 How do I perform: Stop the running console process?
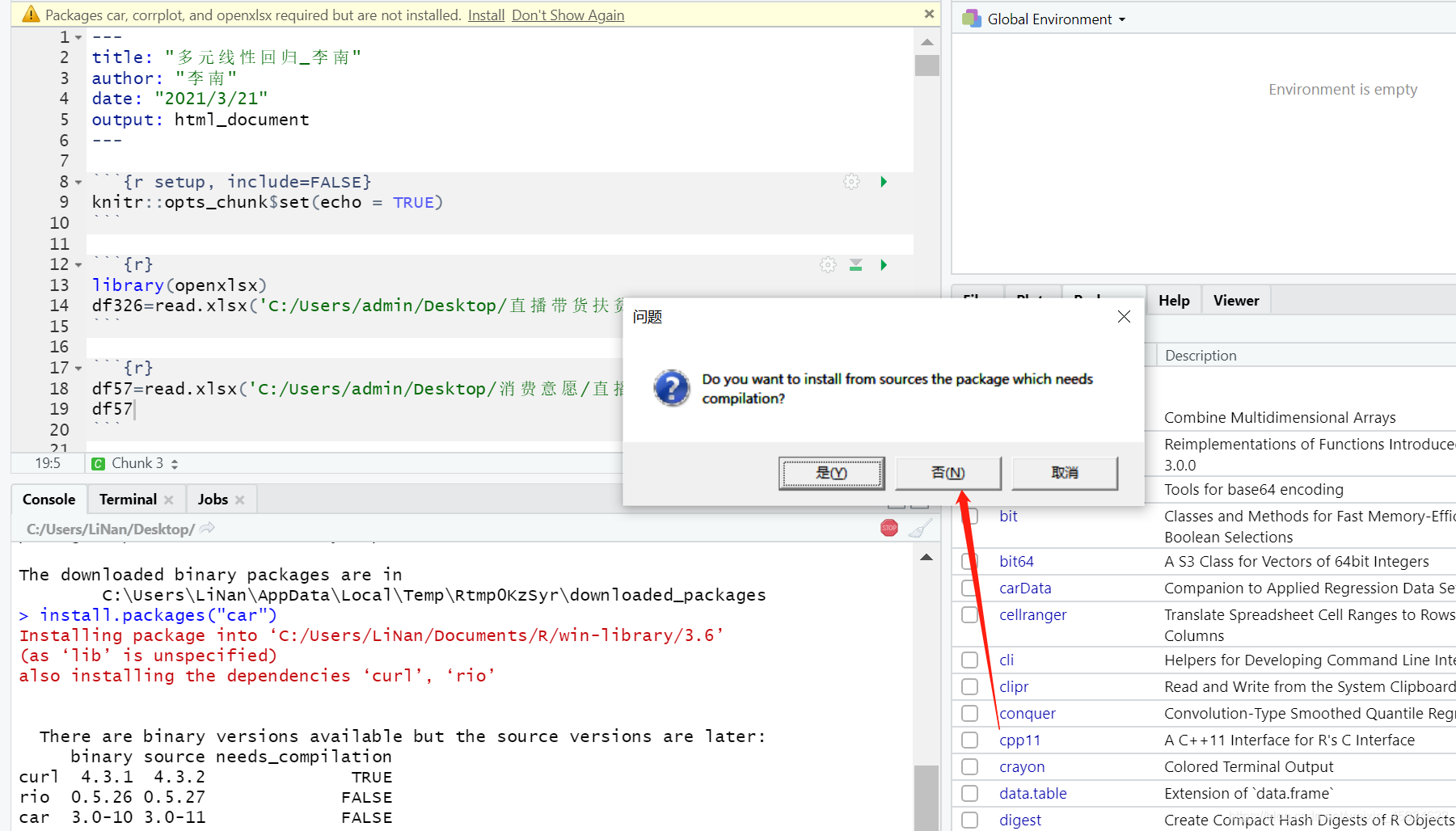(x=888, y=527)
